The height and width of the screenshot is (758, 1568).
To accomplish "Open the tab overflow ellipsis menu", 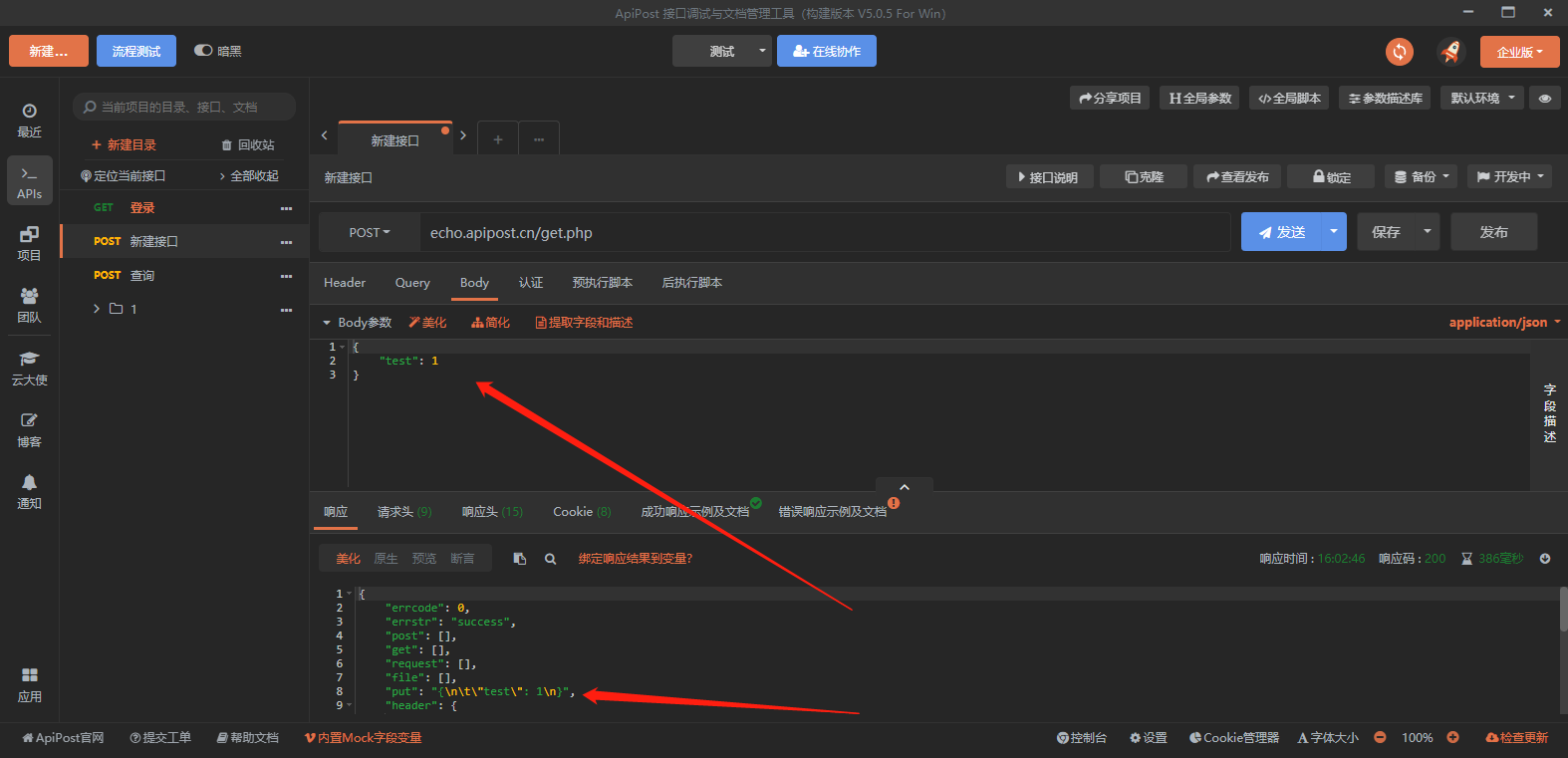I will pyautogui.click(x=539, y=139).
